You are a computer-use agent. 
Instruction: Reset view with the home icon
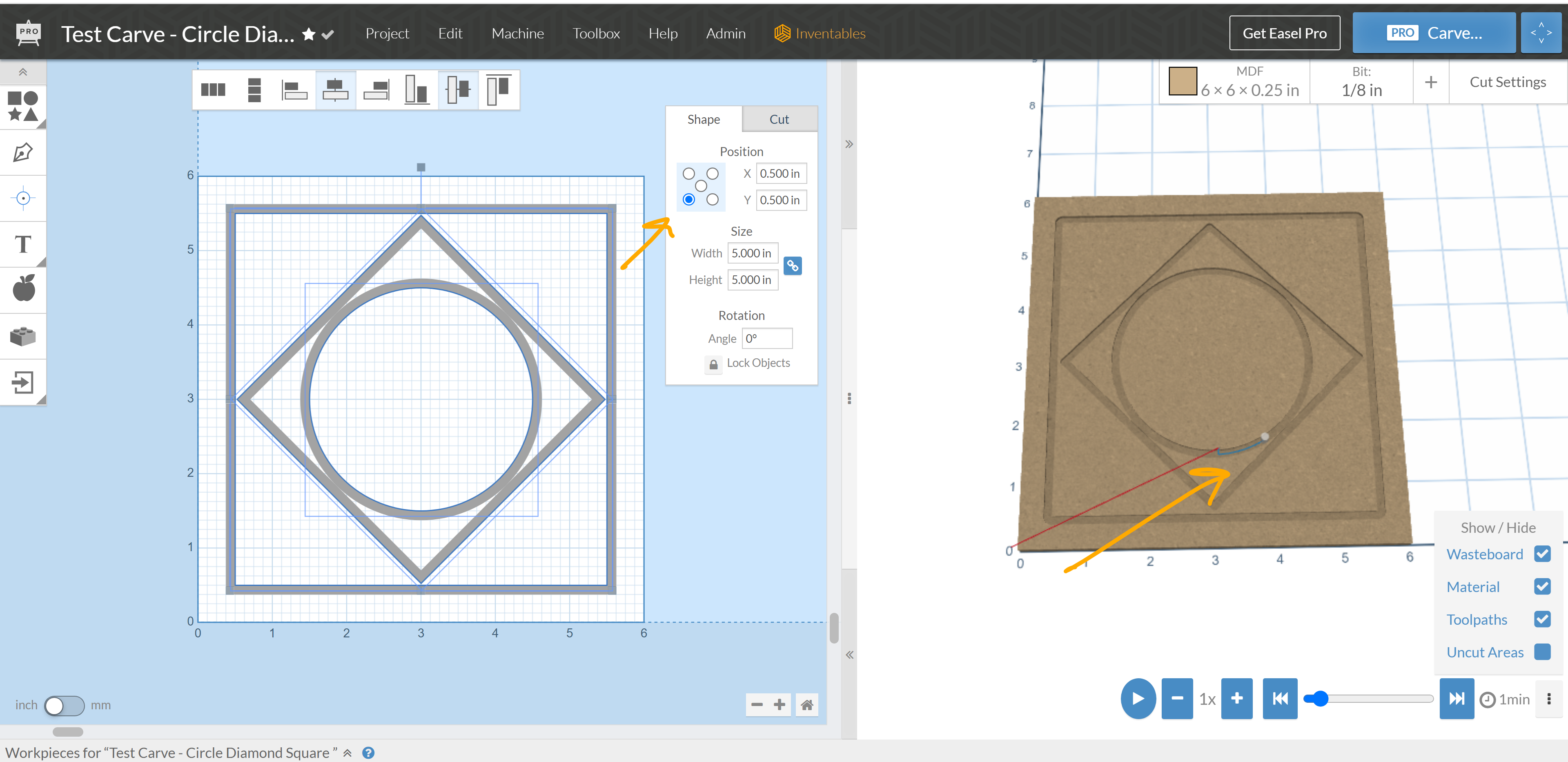tap(806, 705)
